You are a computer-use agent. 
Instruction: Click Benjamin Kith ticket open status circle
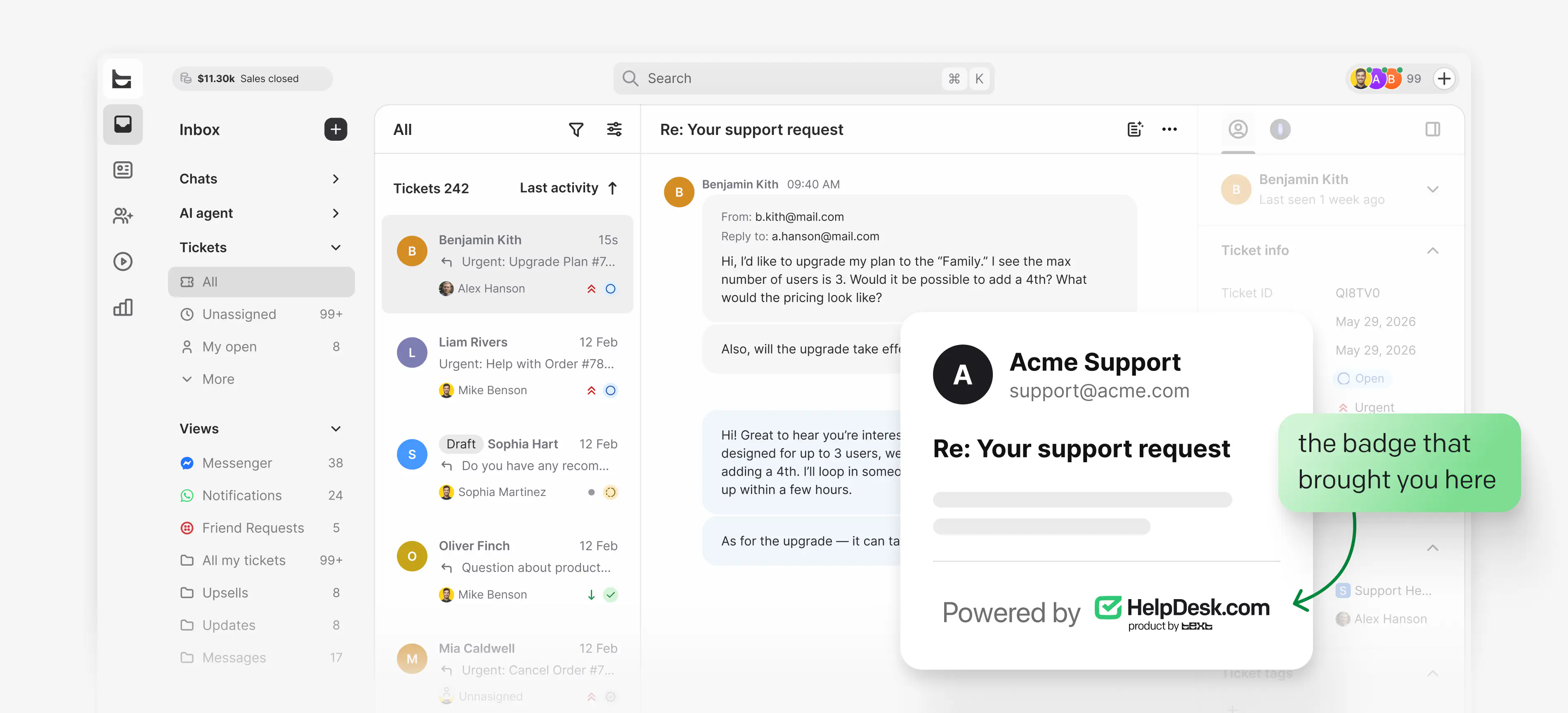click(611, 288)
